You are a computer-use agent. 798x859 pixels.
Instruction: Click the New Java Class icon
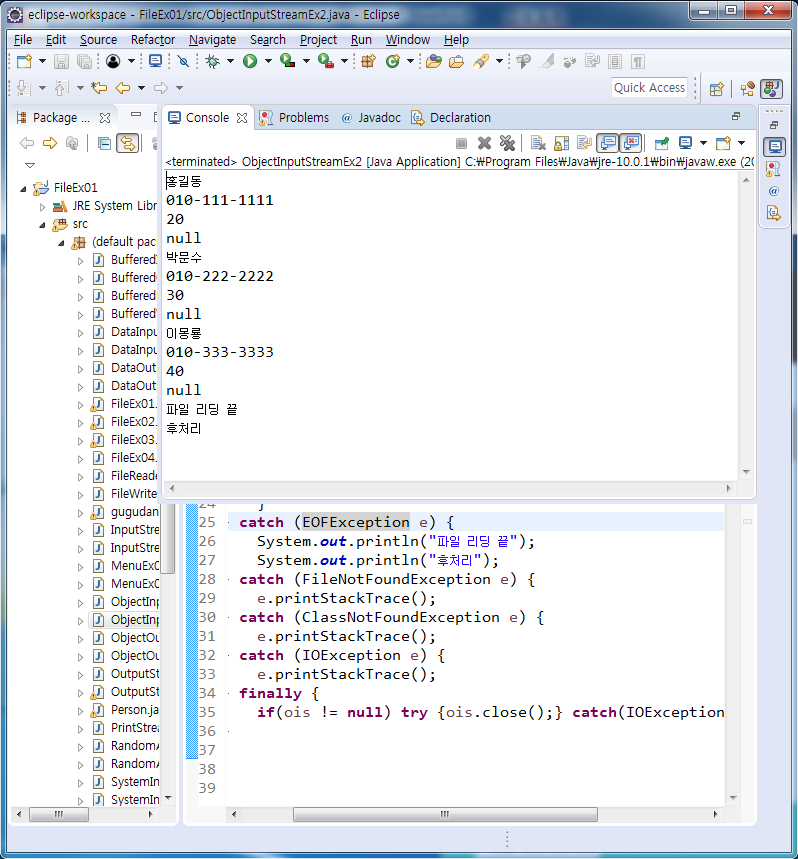(393, 61)
